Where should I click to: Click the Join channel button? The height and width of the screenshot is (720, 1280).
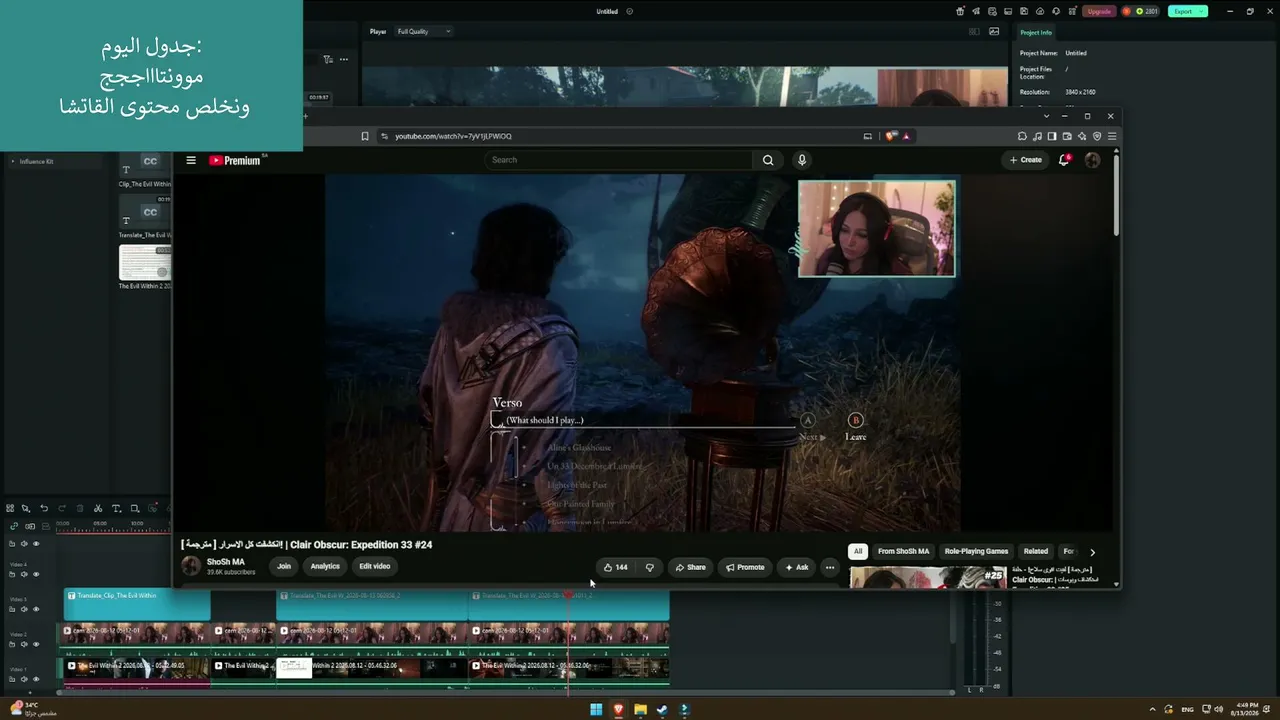tap(284, 566)
